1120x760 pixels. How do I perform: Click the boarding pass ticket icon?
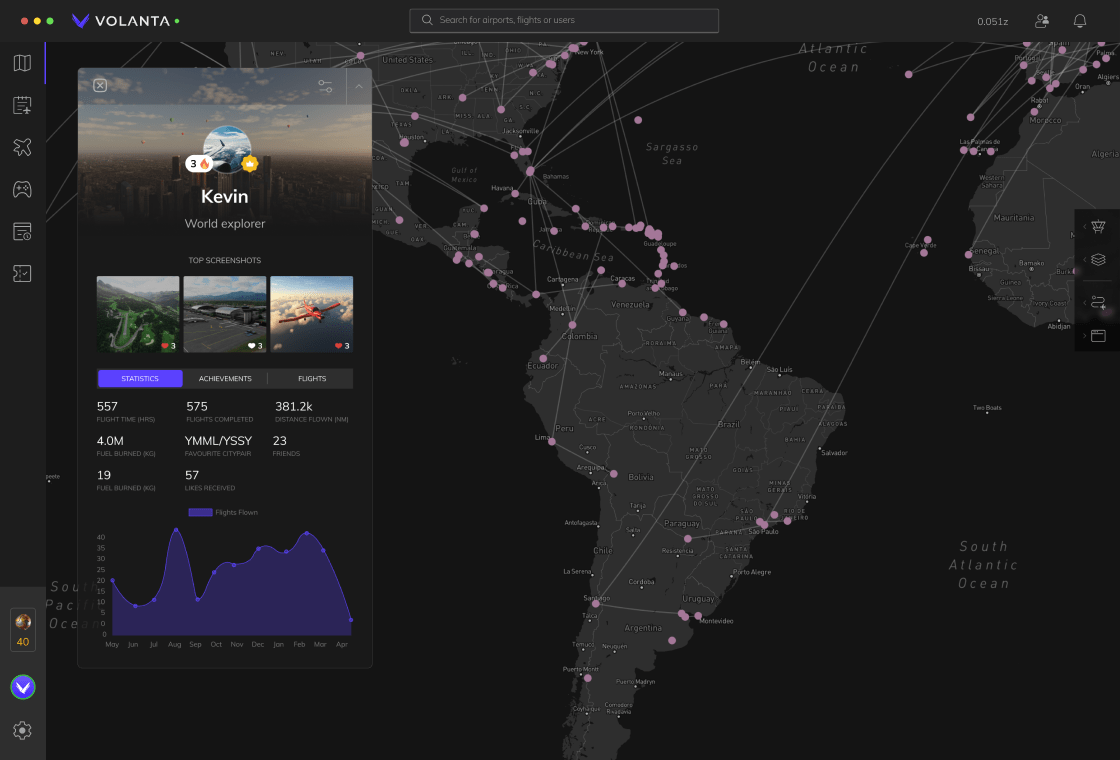click(x=22, y=273)
